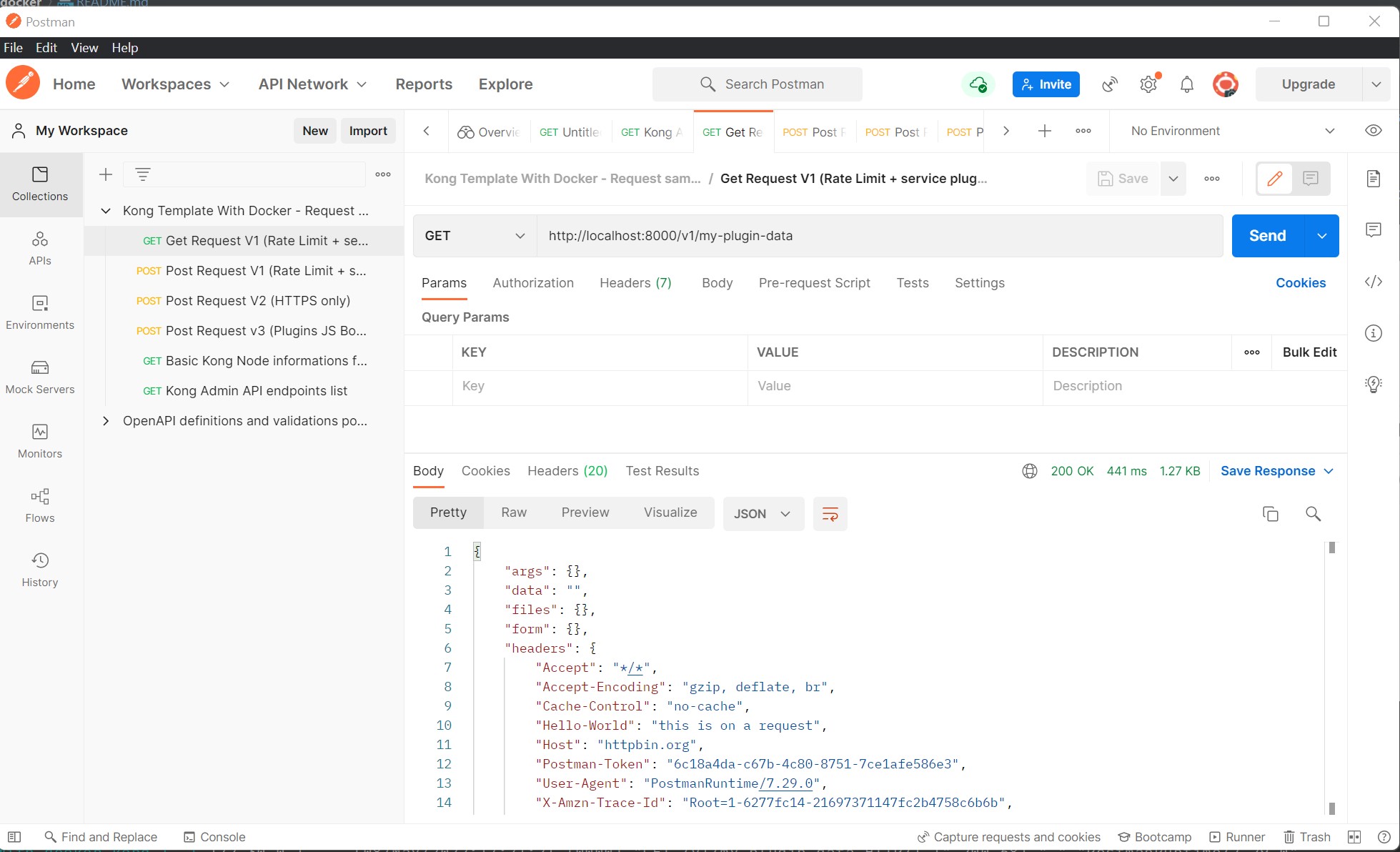Copy the response body with copy icon
This screenshot has width=1400, height=852.
[1271, 514]
